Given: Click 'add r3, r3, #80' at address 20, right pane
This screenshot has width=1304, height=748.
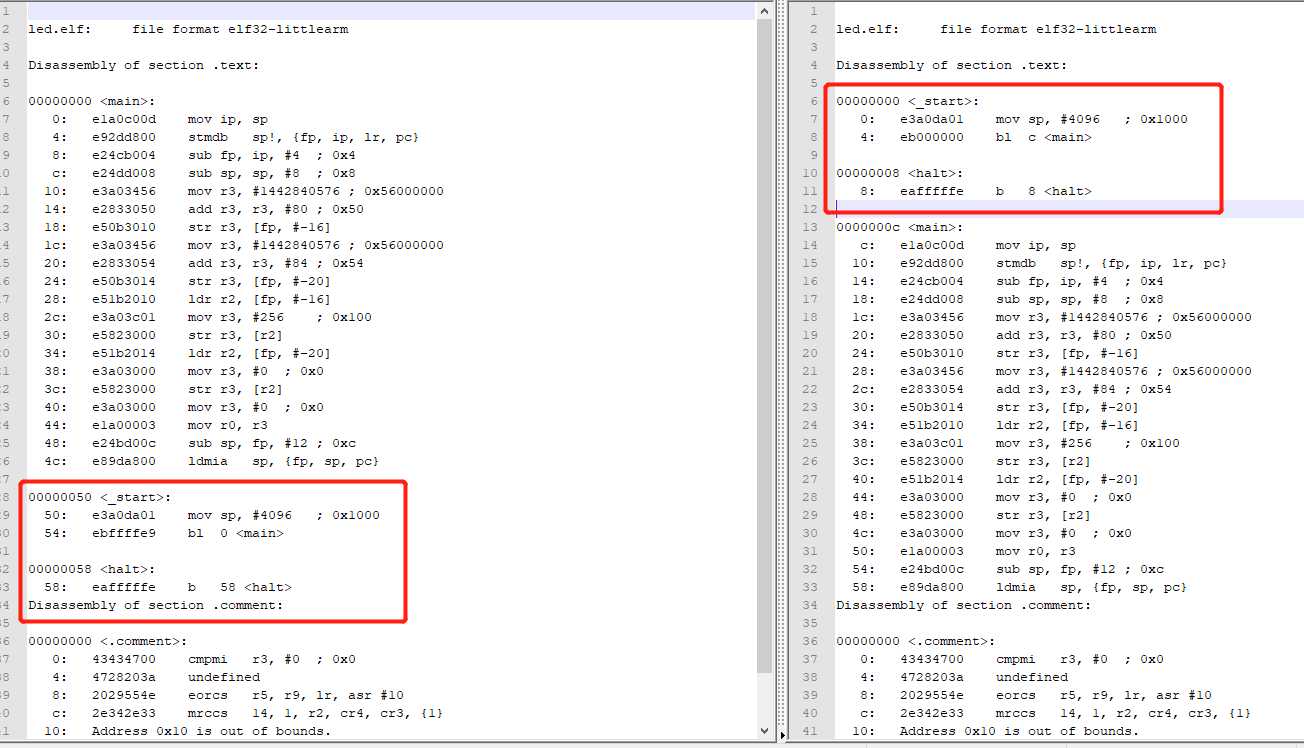Looking at the screenshot, I should pos(1083,335).
